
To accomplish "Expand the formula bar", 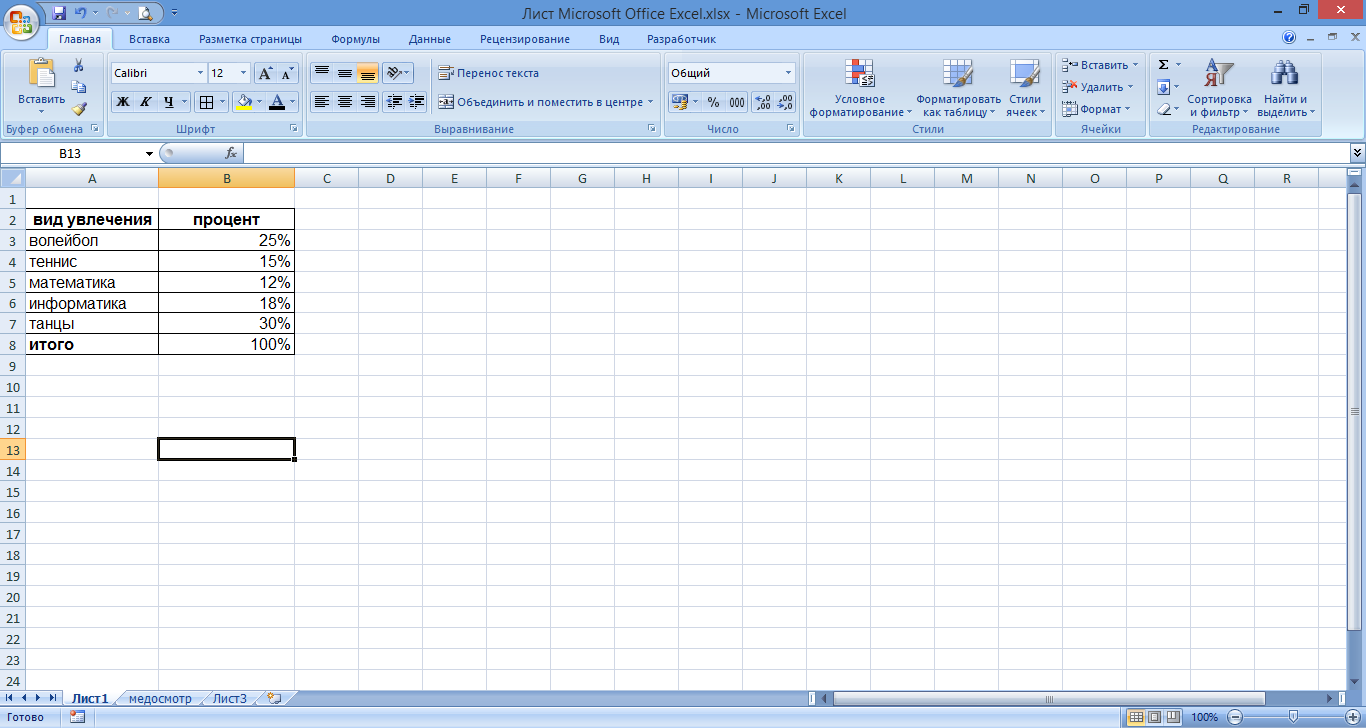I will click(1357, 153).
